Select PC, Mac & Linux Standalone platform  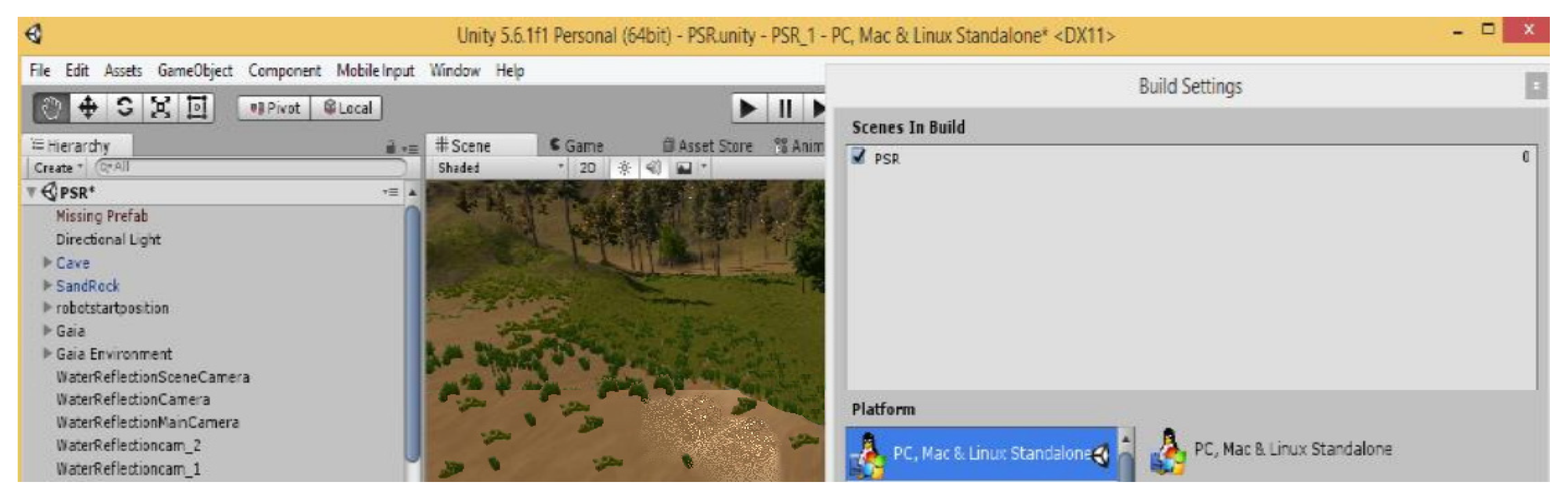click(982, 454)
